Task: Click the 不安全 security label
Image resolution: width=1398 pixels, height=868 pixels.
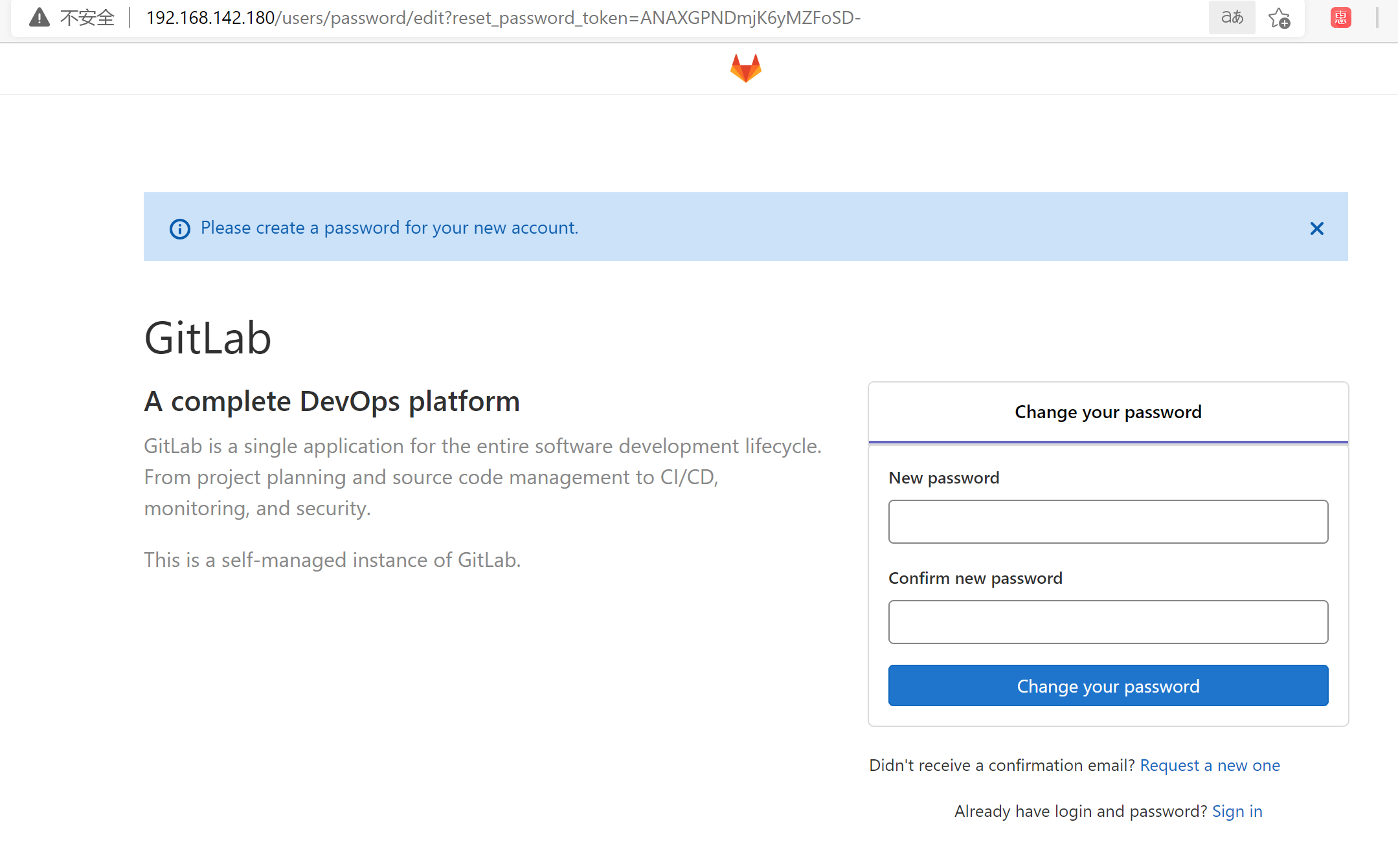Action: pyautogui.click(x=87, y=17)
